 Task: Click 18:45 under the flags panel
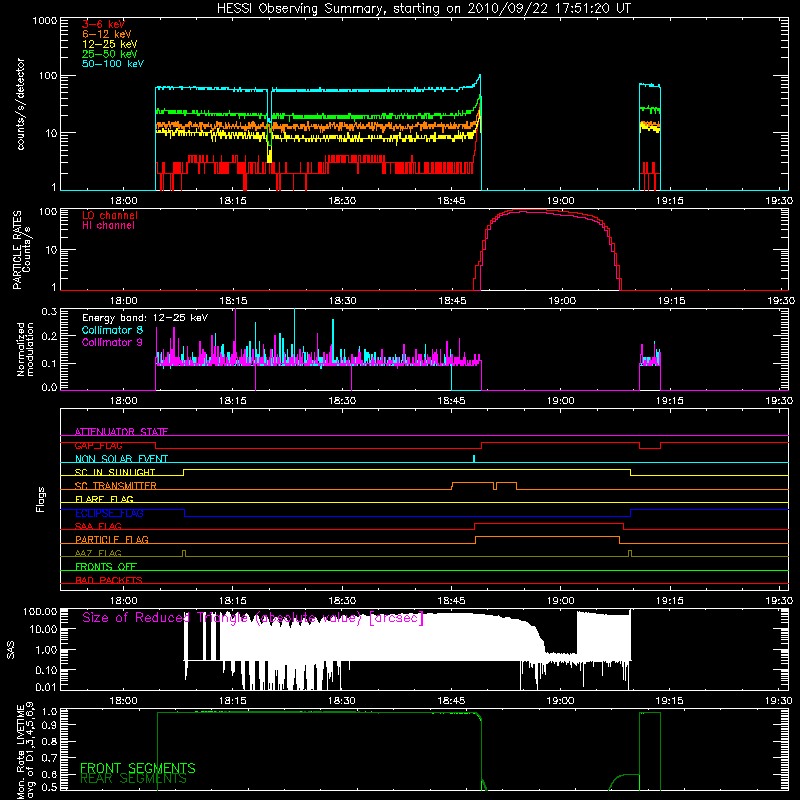(451, 601)
